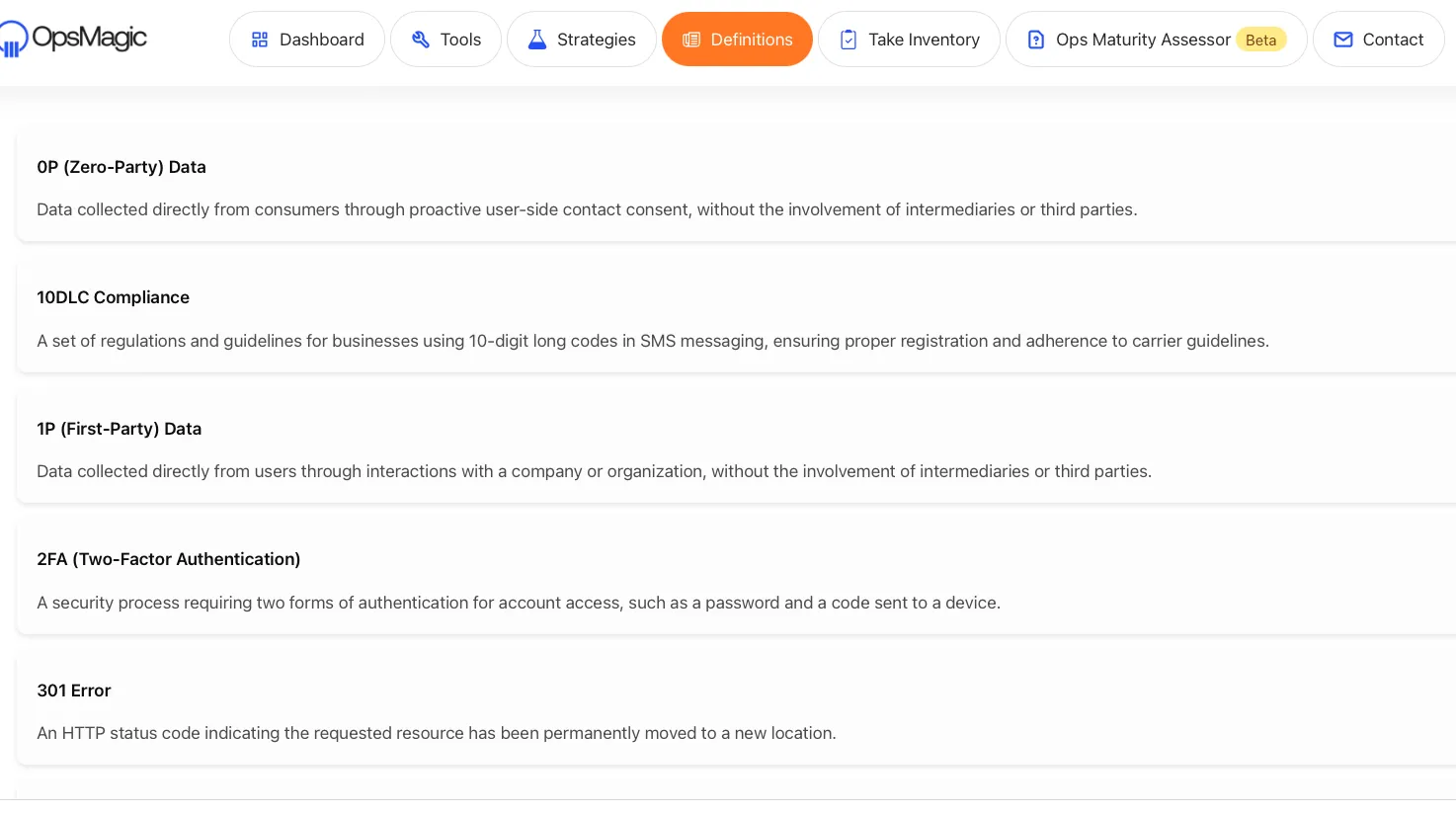This screenshot has width=1456, height=814.
Task: Click the Definitions book icon
Action: click(x=691, y=40)
